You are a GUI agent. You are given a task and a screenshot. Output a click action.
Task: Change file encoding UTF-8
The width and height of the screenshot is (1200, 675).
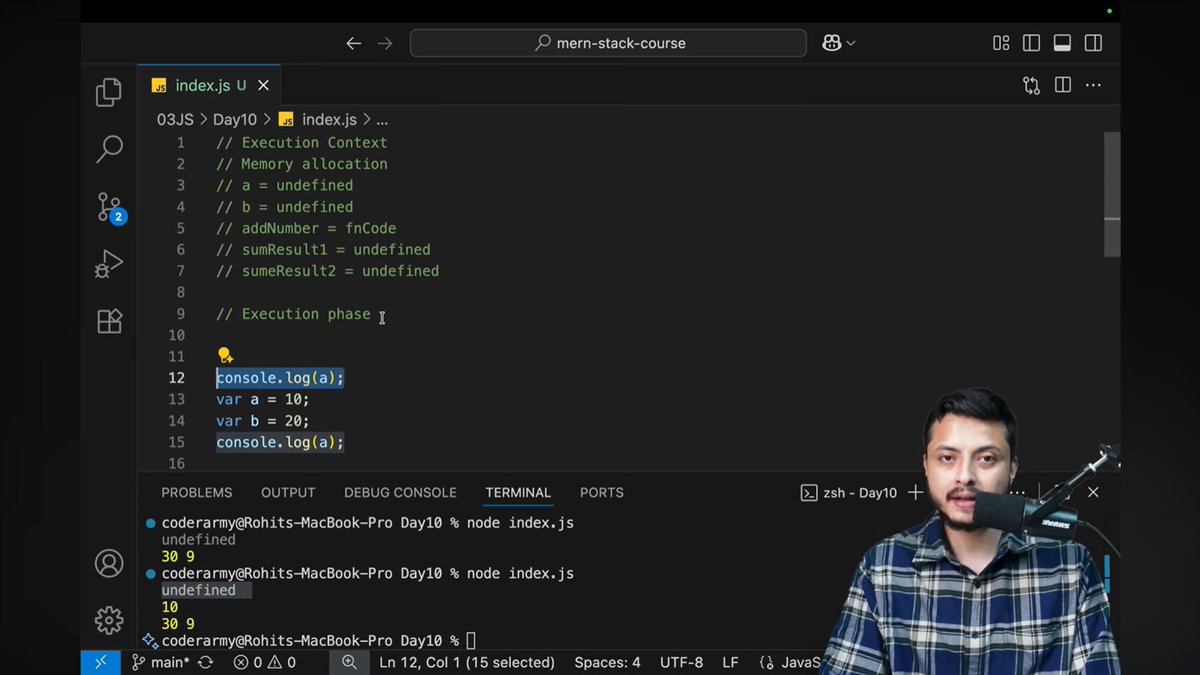click(x=682, y=662)
